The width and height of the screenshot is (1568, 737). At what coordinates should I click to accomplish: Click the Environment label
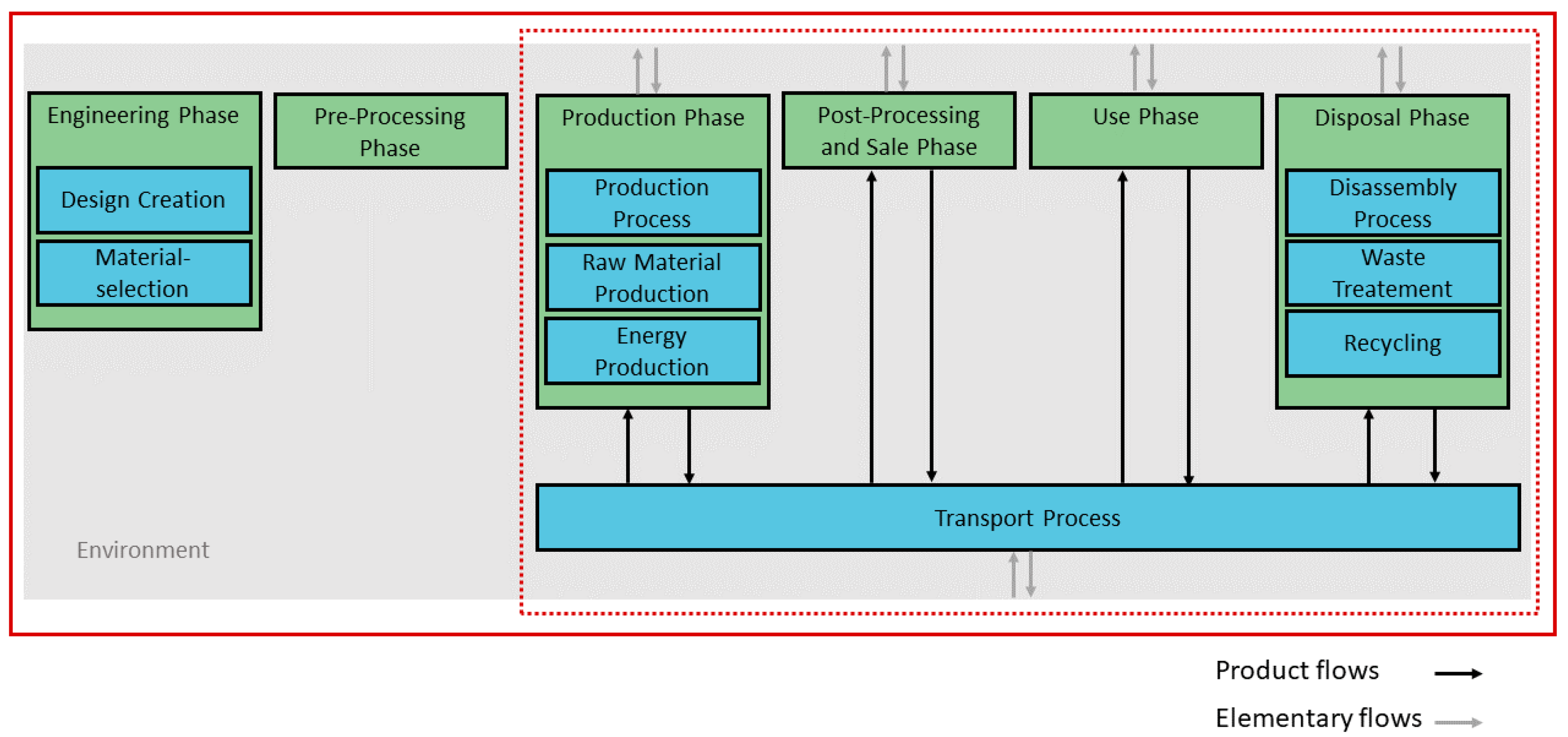click(143, 550)
